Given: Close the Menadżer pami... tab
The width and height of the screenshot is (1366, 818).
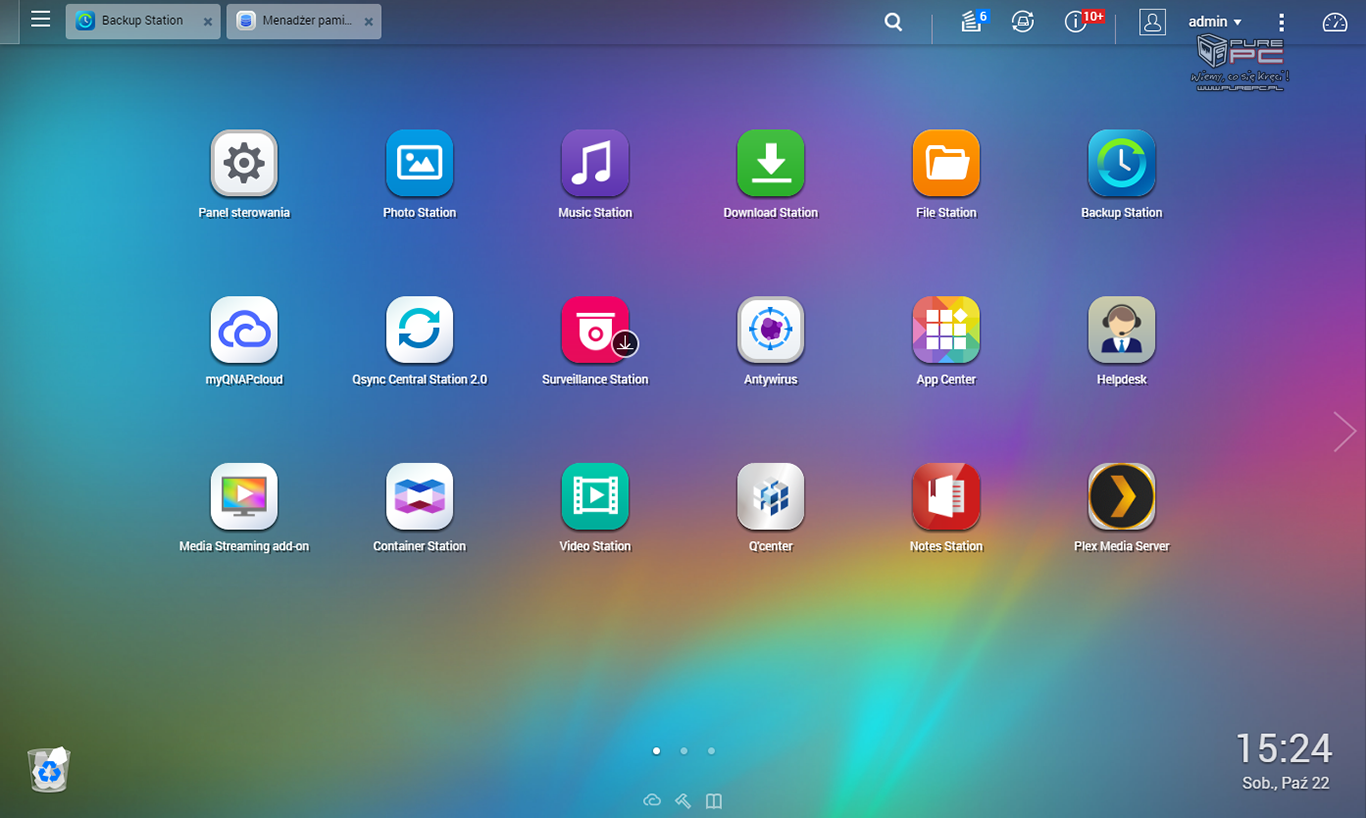Looking at the screenshot, I should click(x=368, y=22).
